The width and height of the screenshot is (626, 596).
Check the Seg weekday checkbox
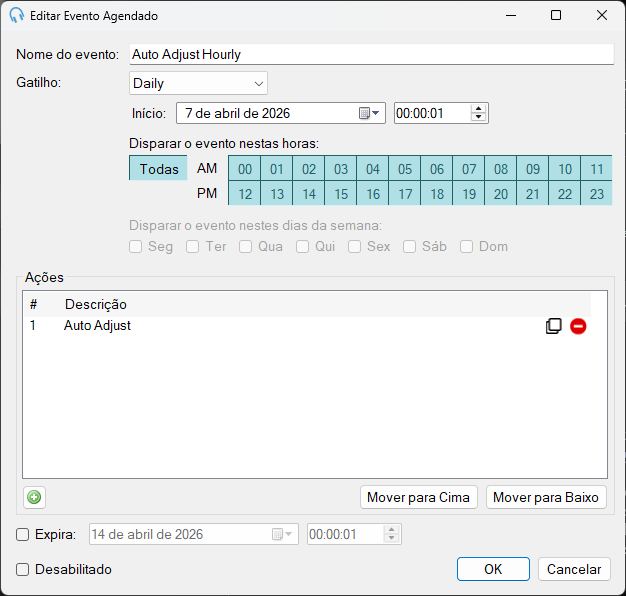136,246
